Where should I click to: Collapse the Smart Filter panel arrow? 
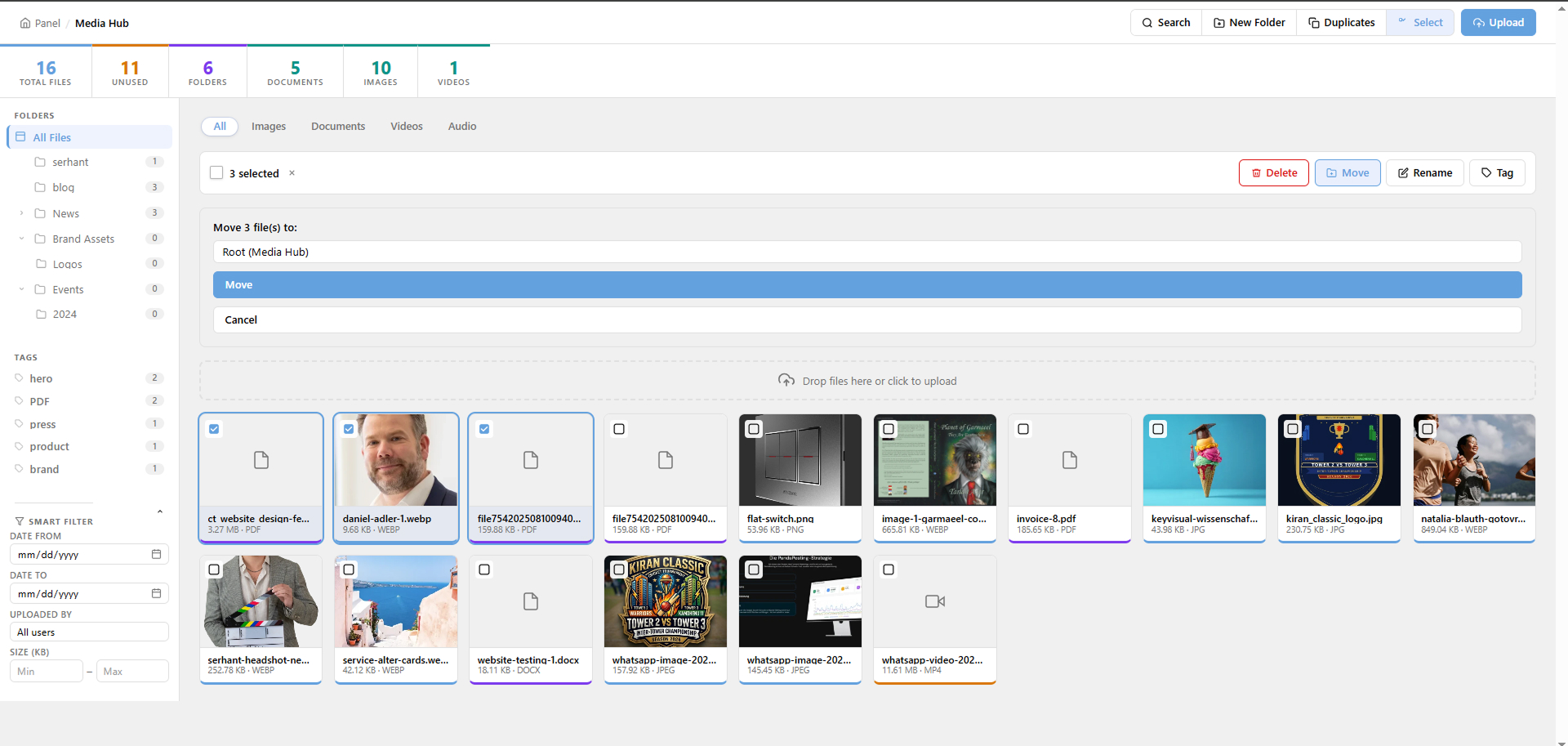(x=160, y=511)
